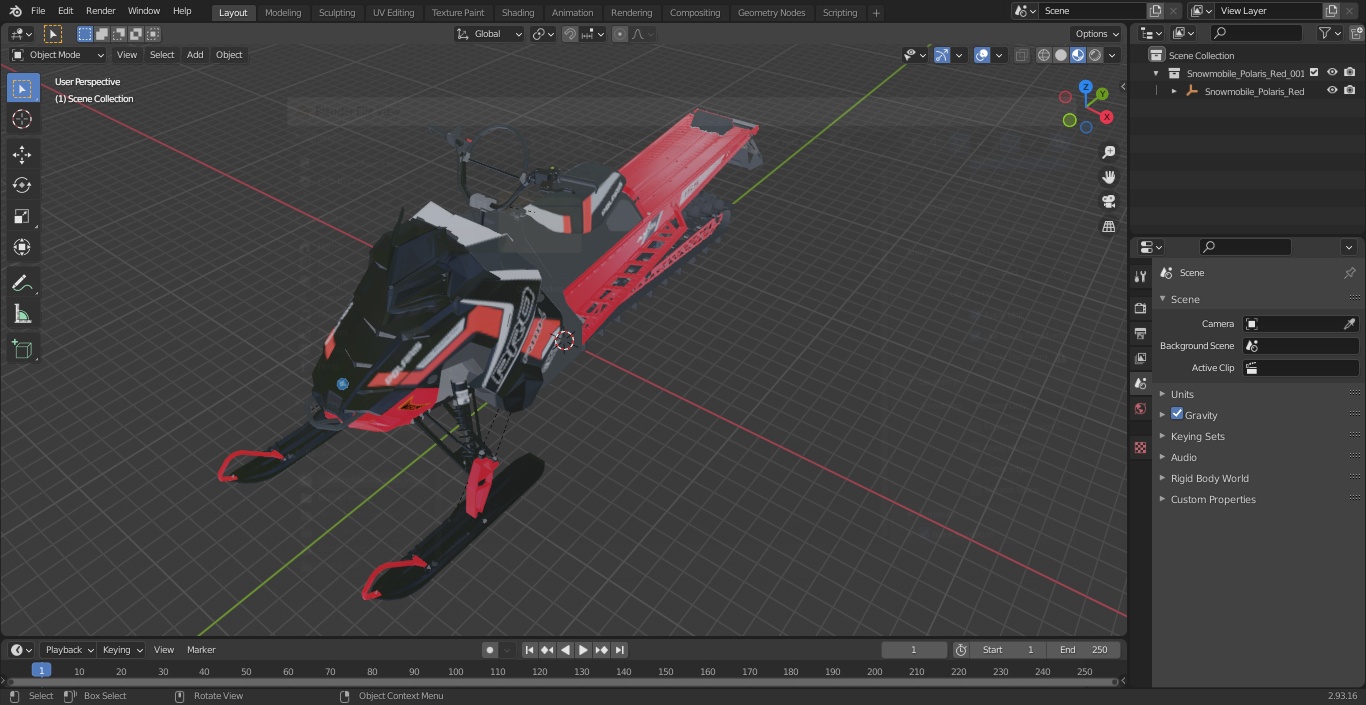Toggle the snap magnet button
Screen dimensions: 1366x705
point(570,34)
